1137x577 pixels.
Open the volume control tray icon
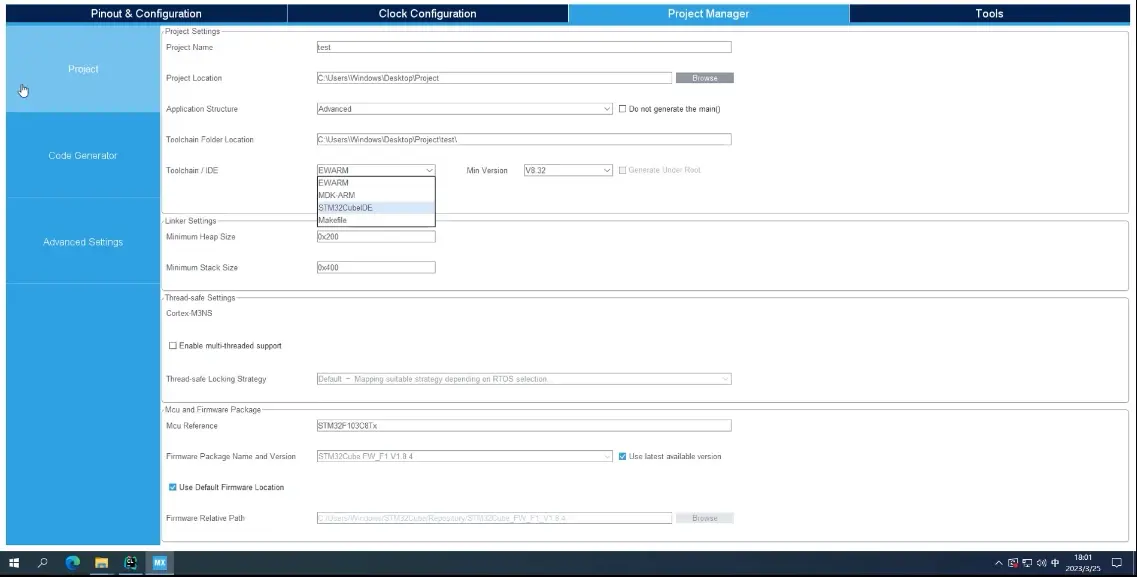pyautogui.click(x=1041, y=563)
